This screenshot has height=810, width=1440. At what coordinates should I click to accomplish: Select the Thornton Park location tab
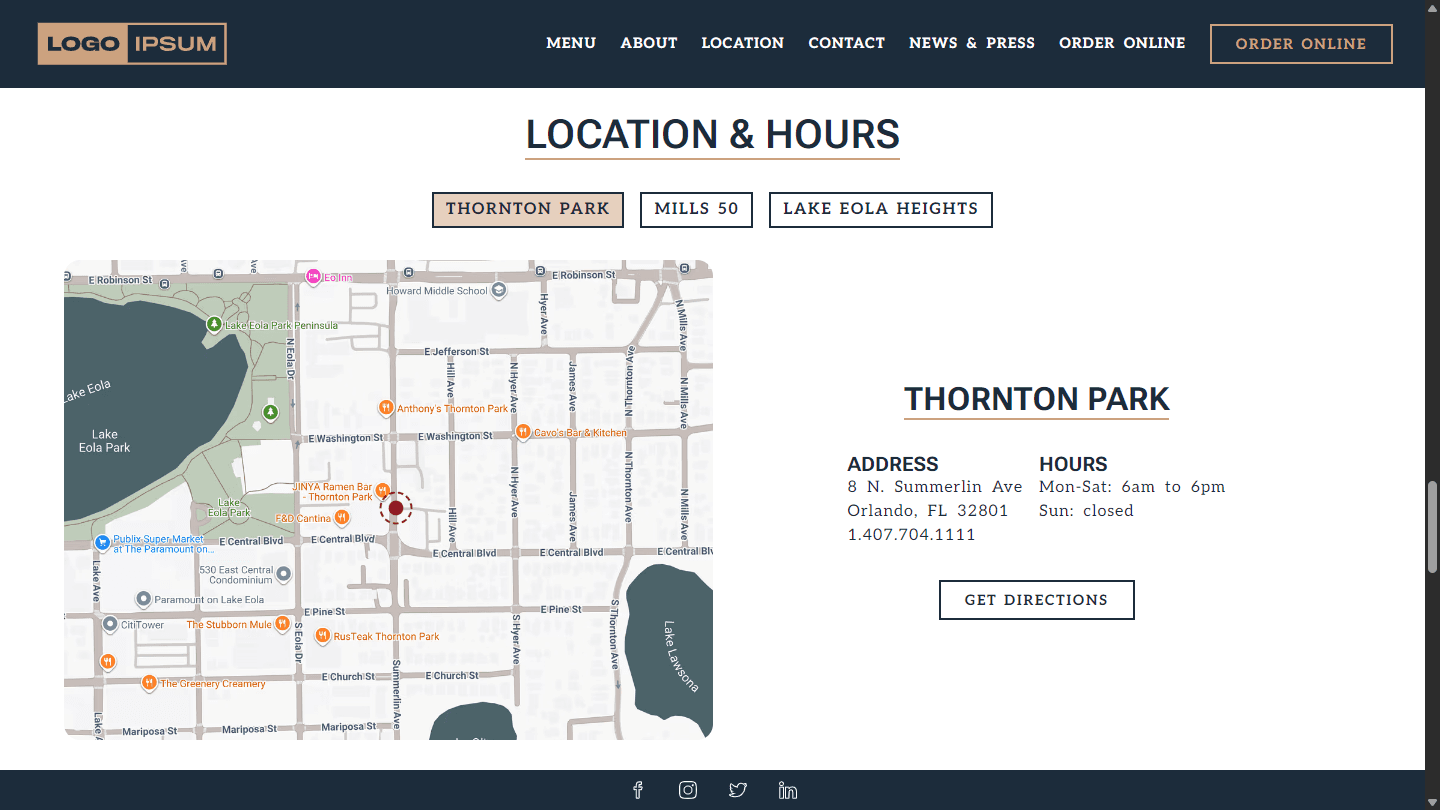tap(528, 209)
